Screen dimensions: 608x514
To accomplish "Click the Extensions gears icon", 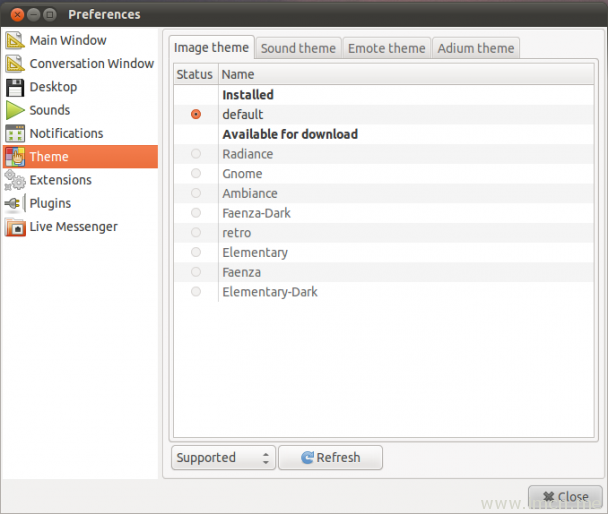I will [15, 180].
